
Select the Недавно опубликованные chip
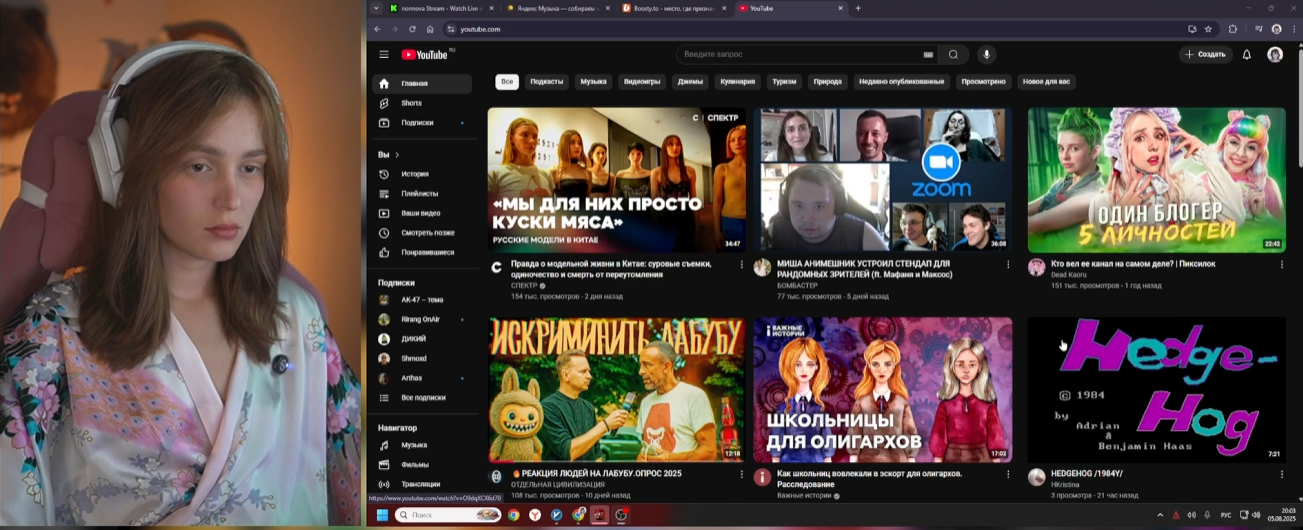(901, 82)
